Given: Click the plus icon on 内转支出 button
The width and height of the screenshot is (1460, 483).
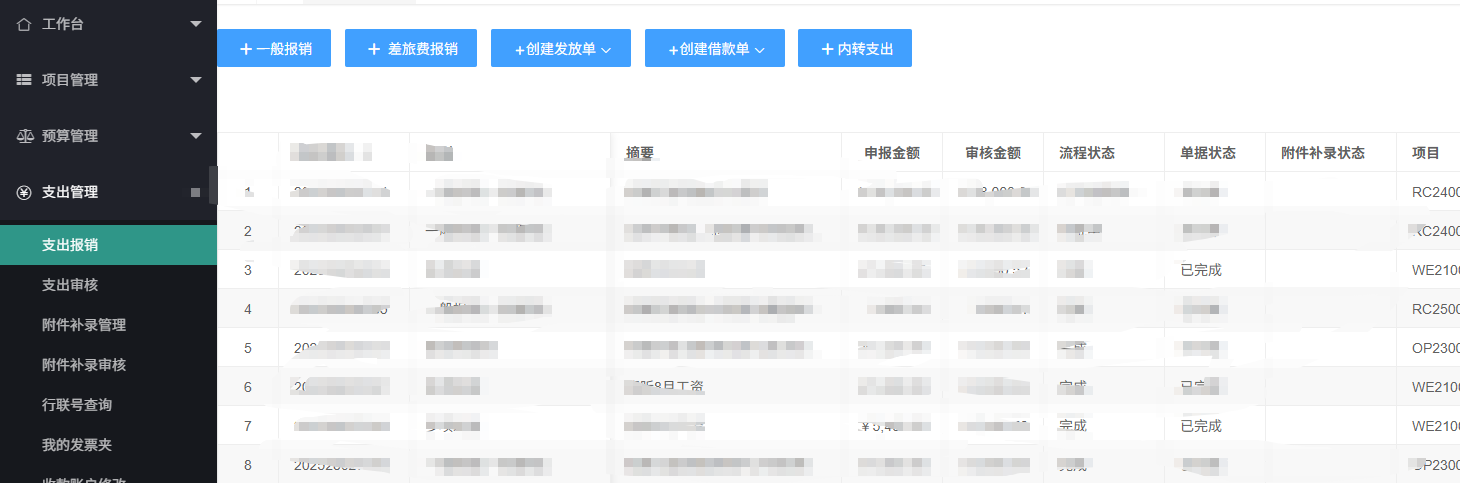Looking at the screenshot, I should point(827,49).
